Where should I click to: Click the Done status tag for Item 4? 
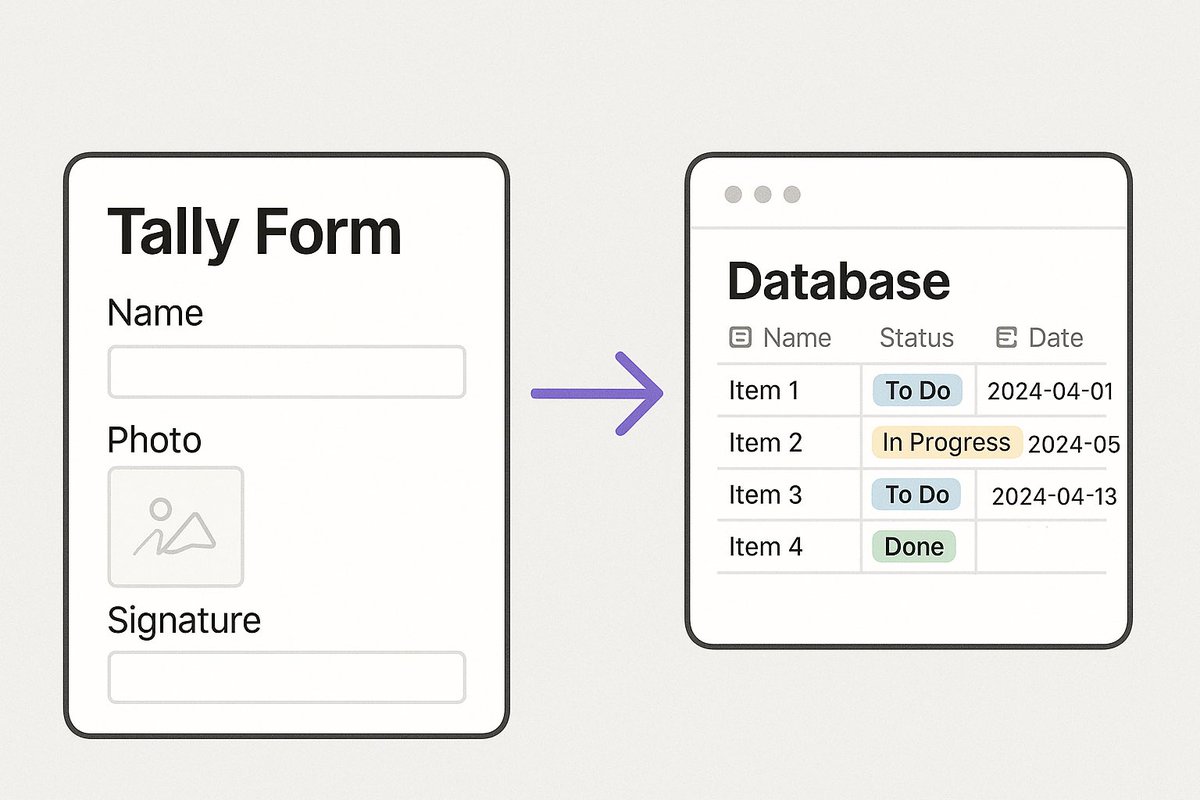pyautogui.click(x=914, y=546)
